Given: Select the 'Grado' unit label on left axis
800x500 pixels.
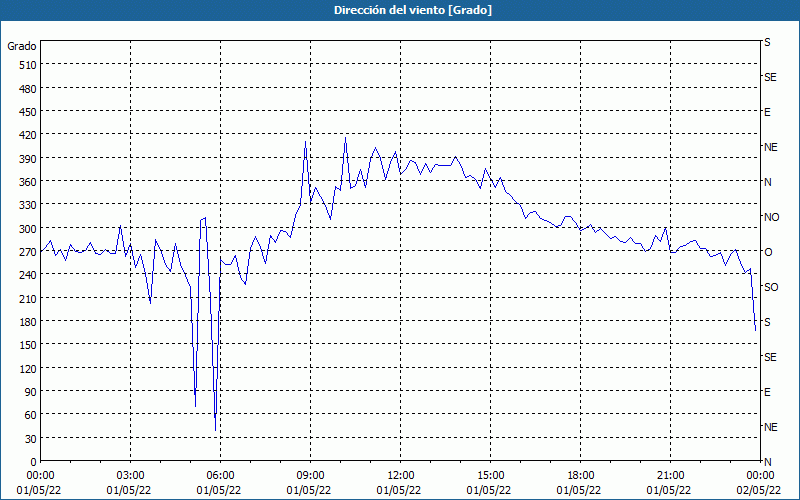Looking at the screenshot, I should click(22, 46).
